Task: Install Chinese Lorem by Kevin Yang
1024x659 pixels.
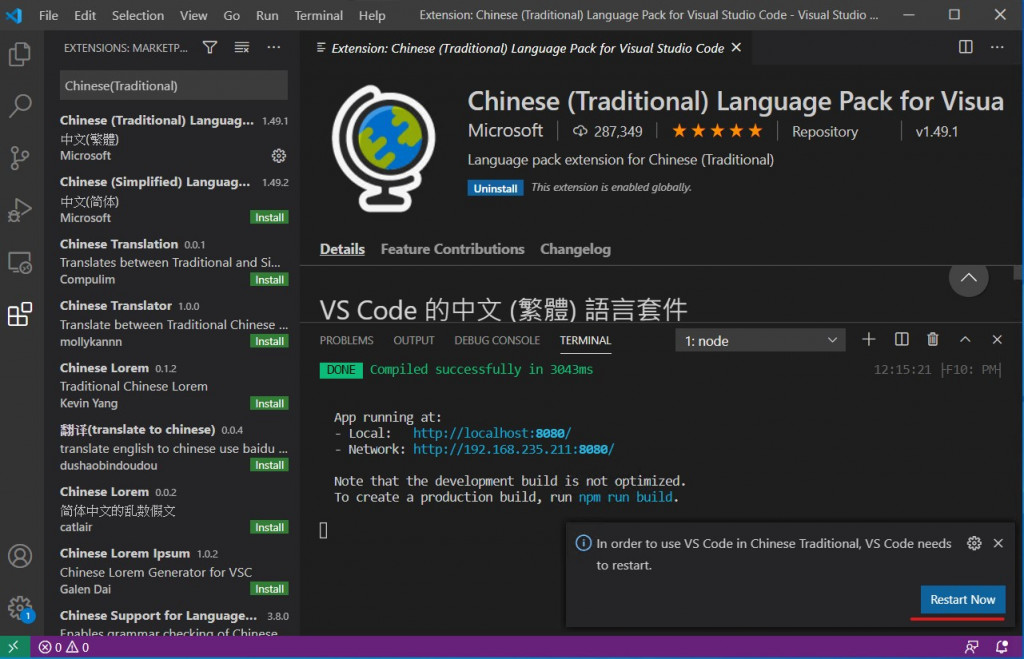Action: click(269, 404)
